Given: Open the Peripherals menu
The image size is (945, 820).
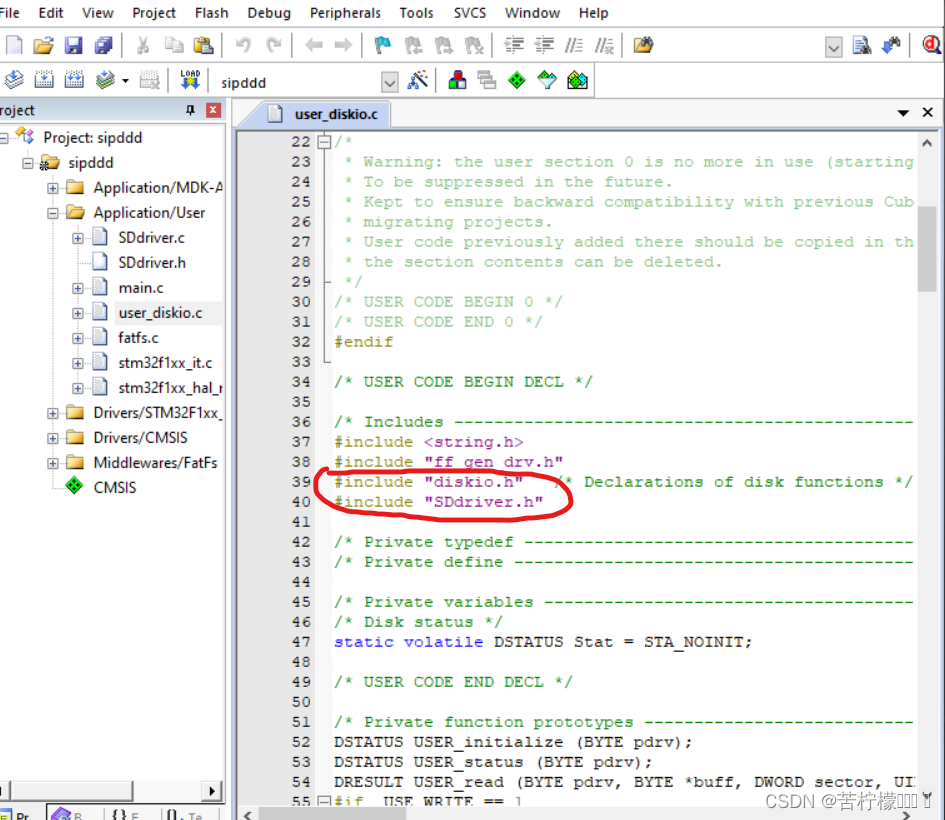Looking at the screenshot, I should point(345,13).
